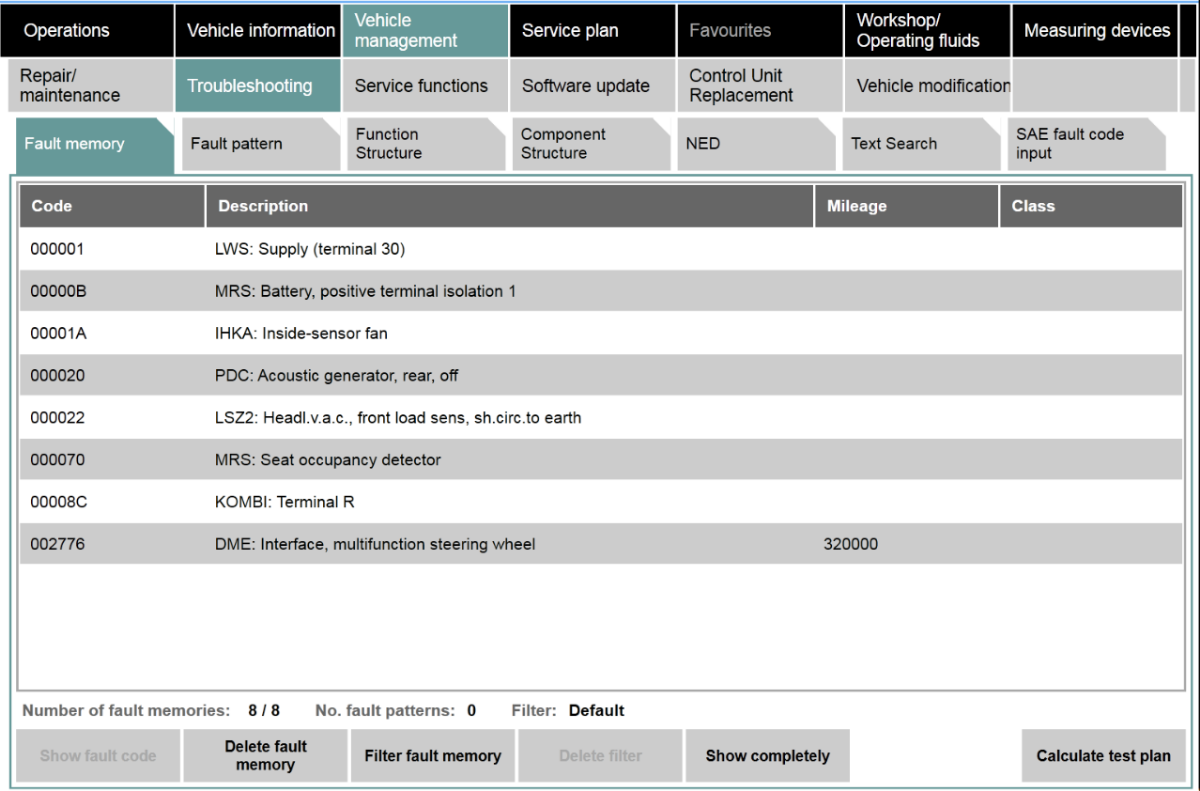Image resolution: width=1200 pixels, height=791 pixels.
Task: Open the Favourites tab
Action: 759,30
